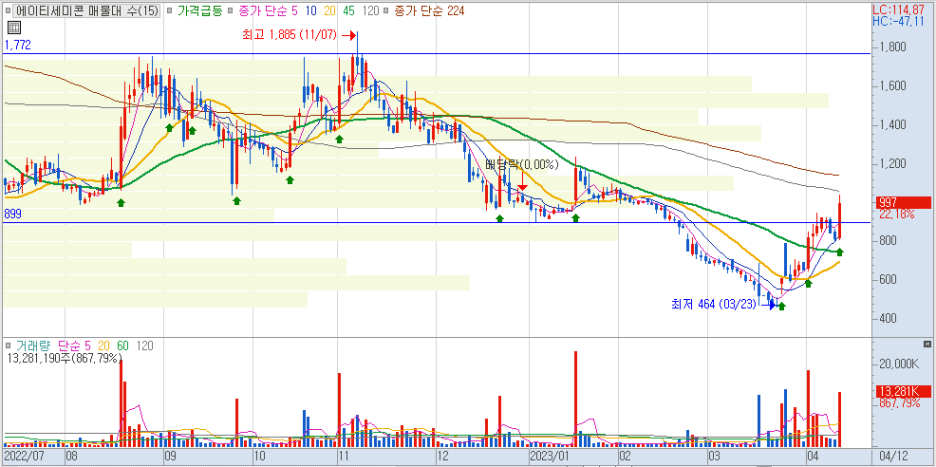Select the yellow 20 volume average label

[103, 345]
